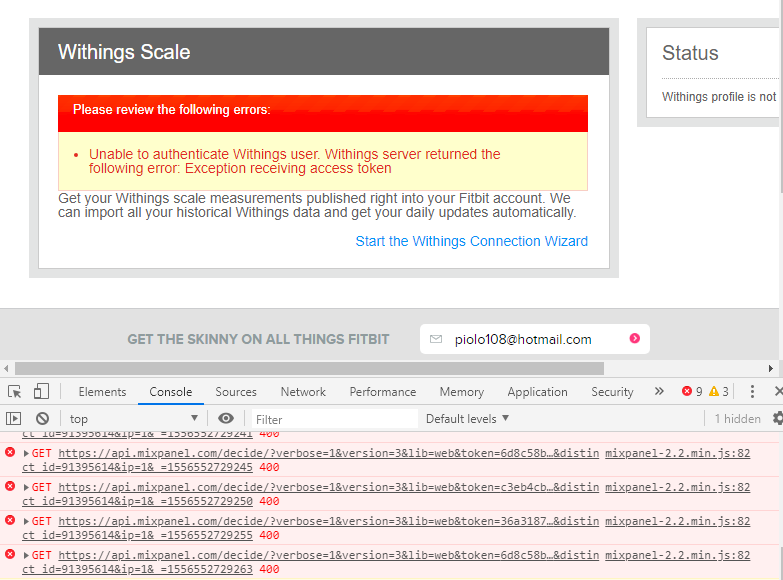Screen dimensions: 783x580
Task: Click the console Filter input field
Action: [334, 419]
